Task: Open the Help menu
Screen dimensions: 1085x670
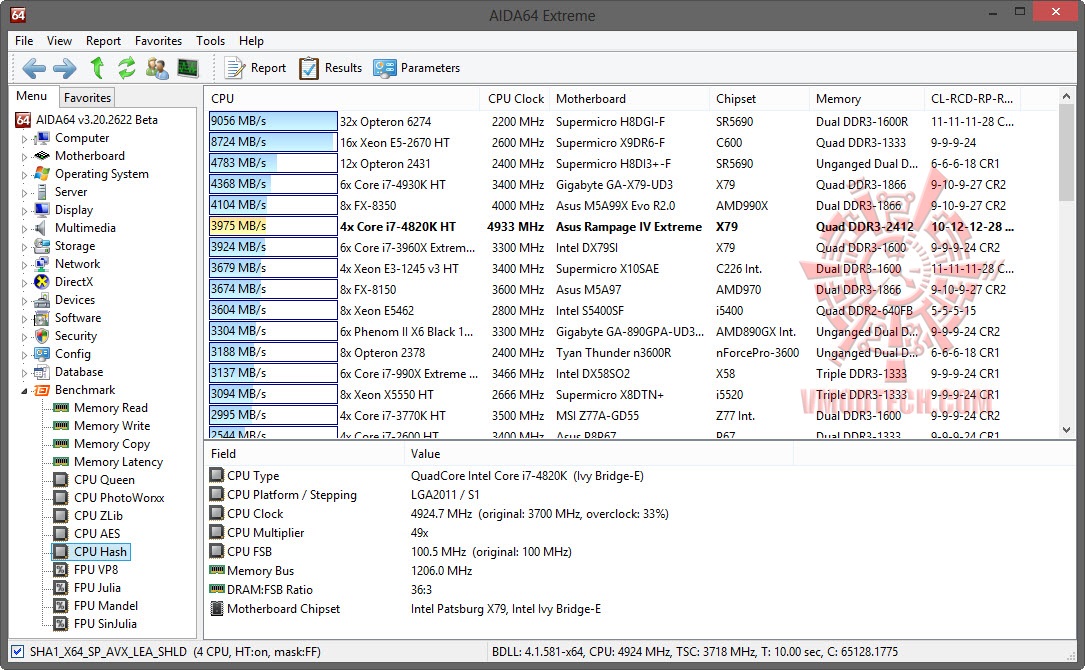Action: pos(251,41)
